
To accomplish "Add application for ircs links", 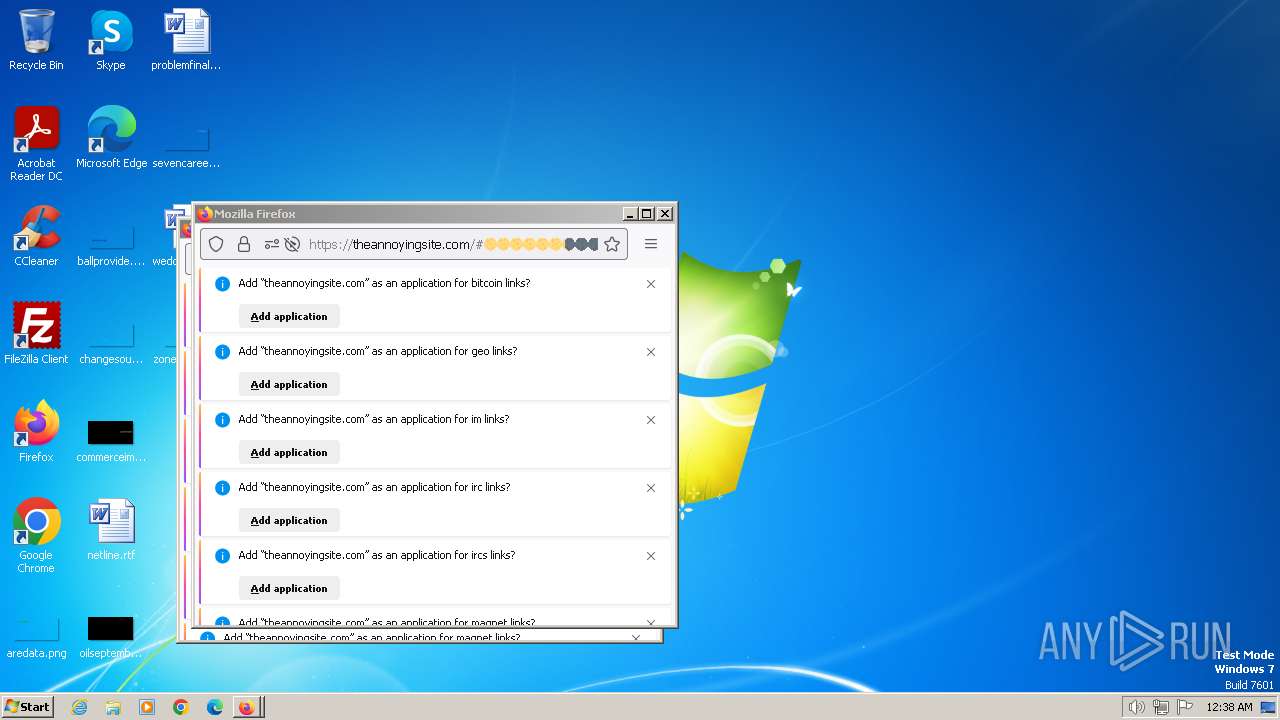I will coord(289,588).
